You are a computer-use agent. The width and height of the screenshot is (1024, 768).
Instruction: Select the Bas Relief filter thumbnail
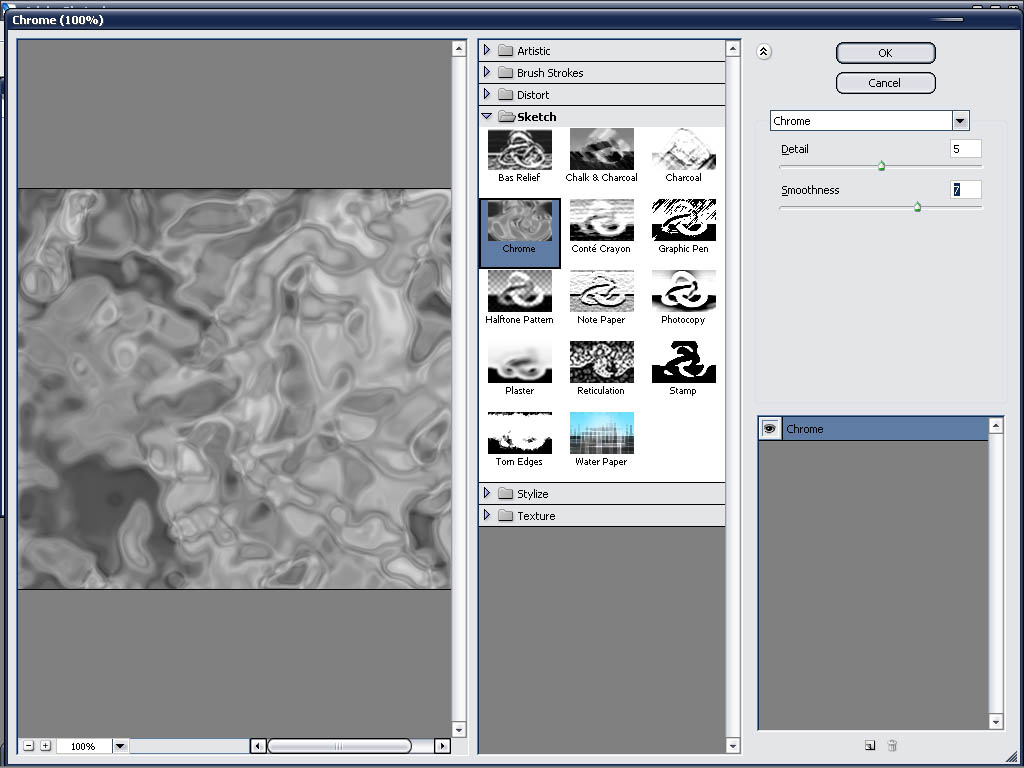519,150
